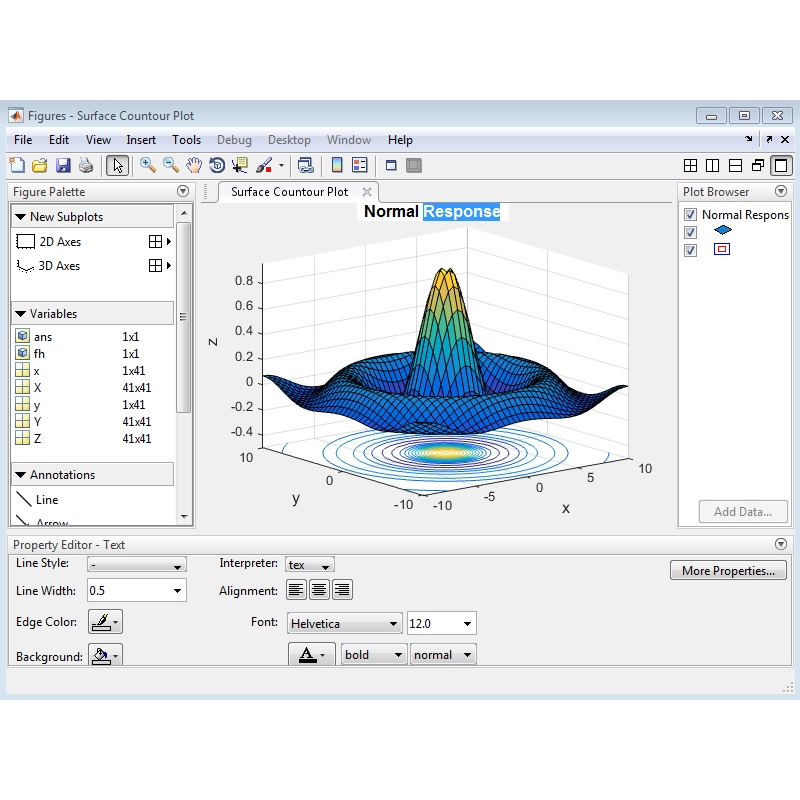Open the Edge Color picker
This screenshot has width=800, height=800.
[104, 623]
